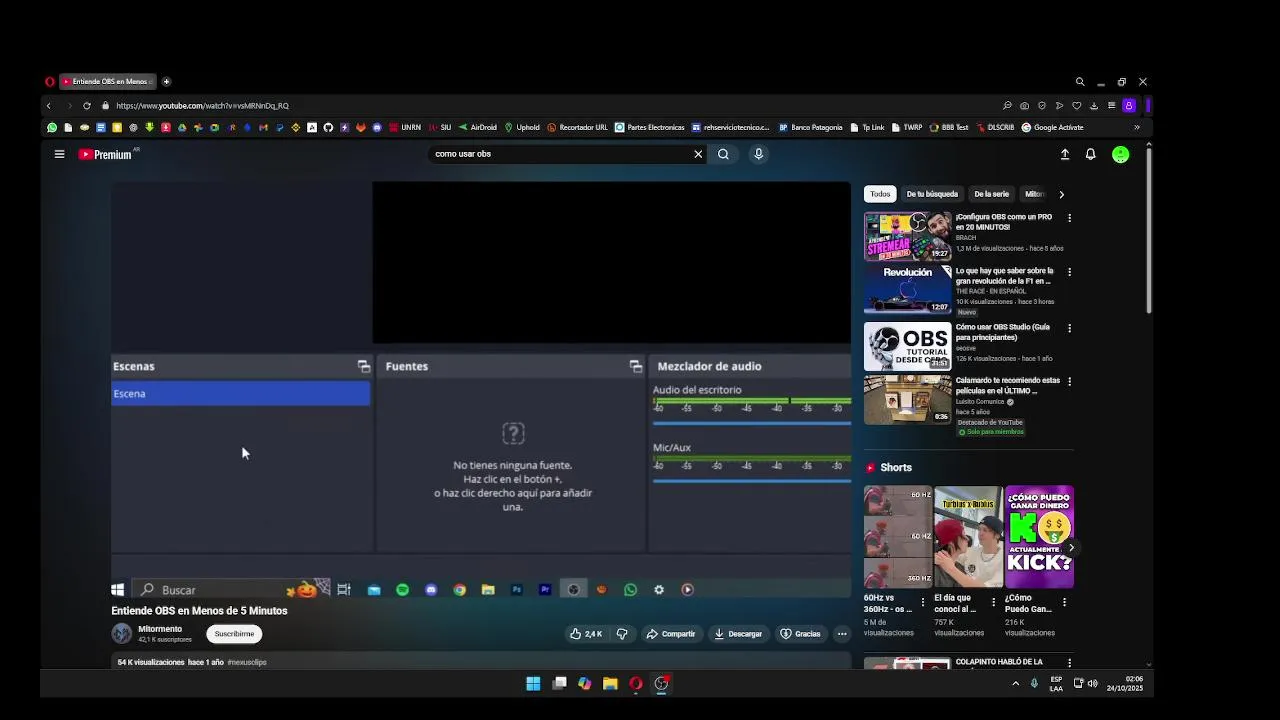Screen dimensions: 1280x720
Task: Select the 'Escena' row in the video
Action: (x=241, y=394)
